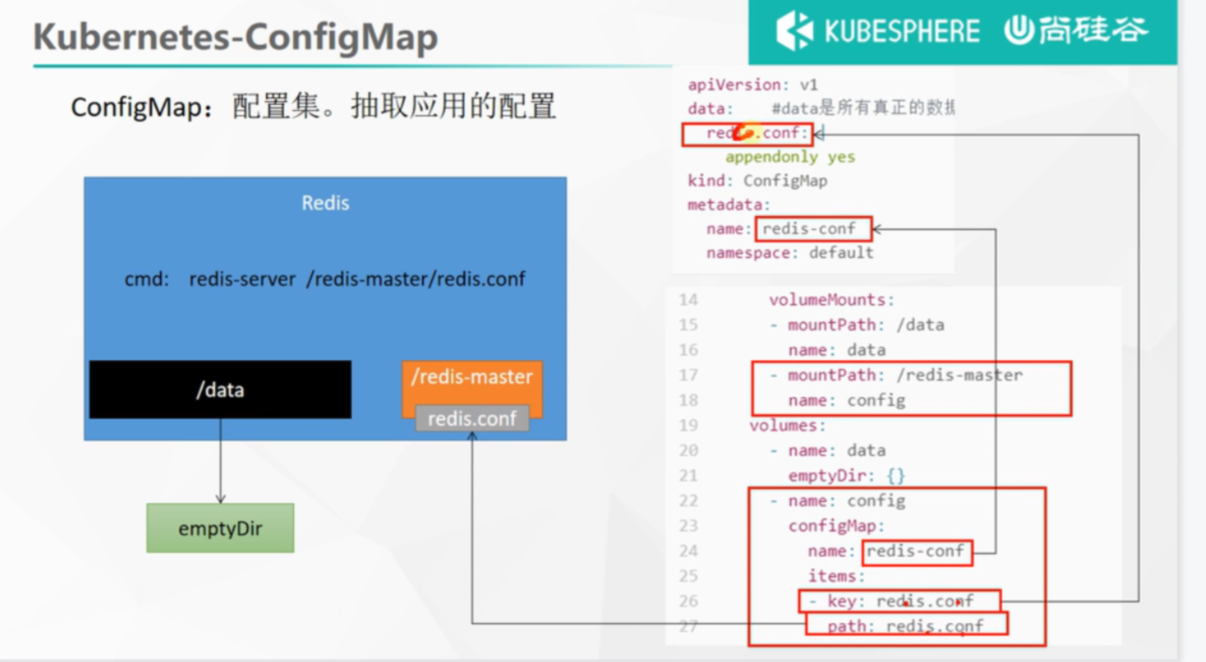Click the appendonly yes text
The width and height of the screenshot is (1206, 662).
click(790, 157)
